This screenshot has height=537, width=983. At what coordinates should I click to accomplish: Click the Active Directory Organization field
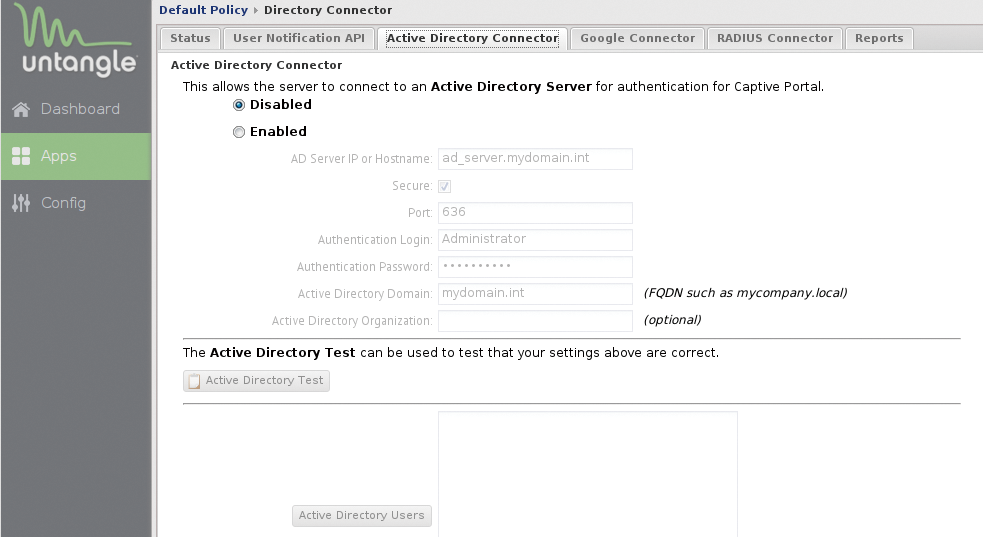point(535,320)
